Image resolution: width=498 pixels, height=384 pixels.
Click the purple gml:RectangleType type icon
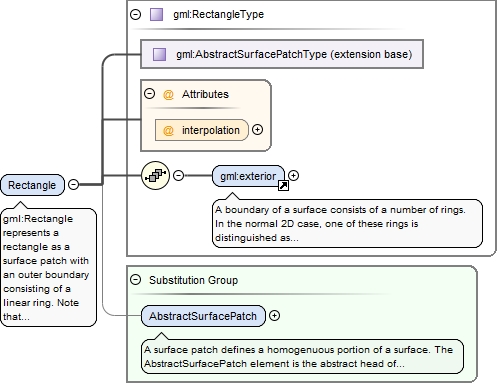tap(156, 15)
